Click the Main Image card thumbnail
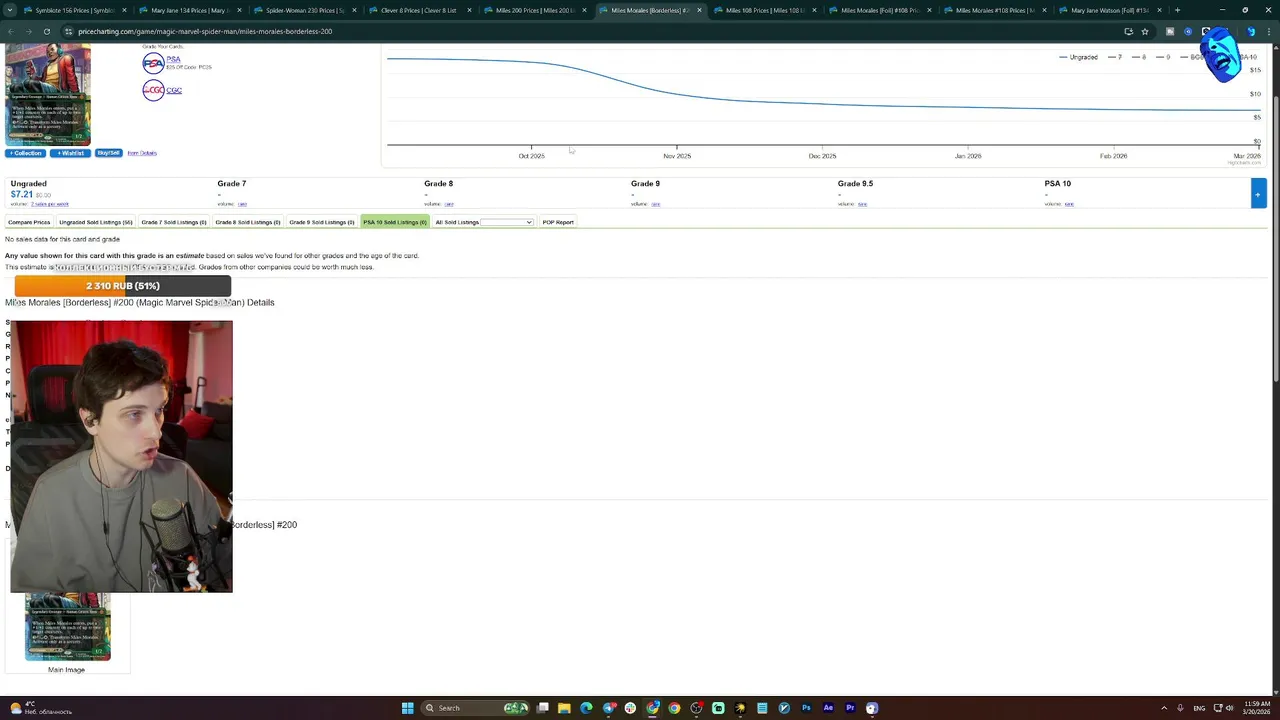1280x720 pixels. pyautogui.click(x=67, y=626)
